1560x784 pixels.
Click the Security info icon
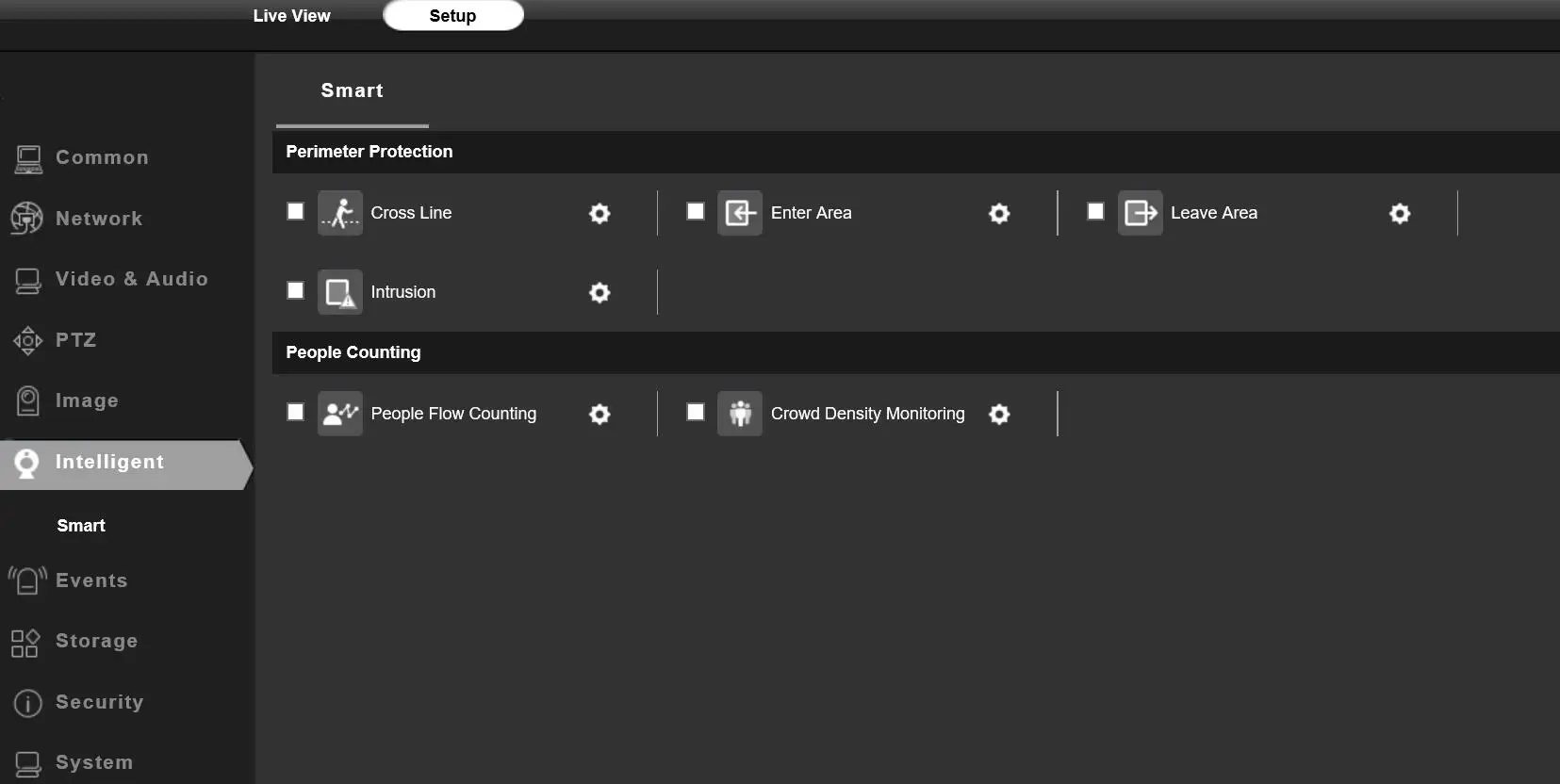(x=28, y=703)
